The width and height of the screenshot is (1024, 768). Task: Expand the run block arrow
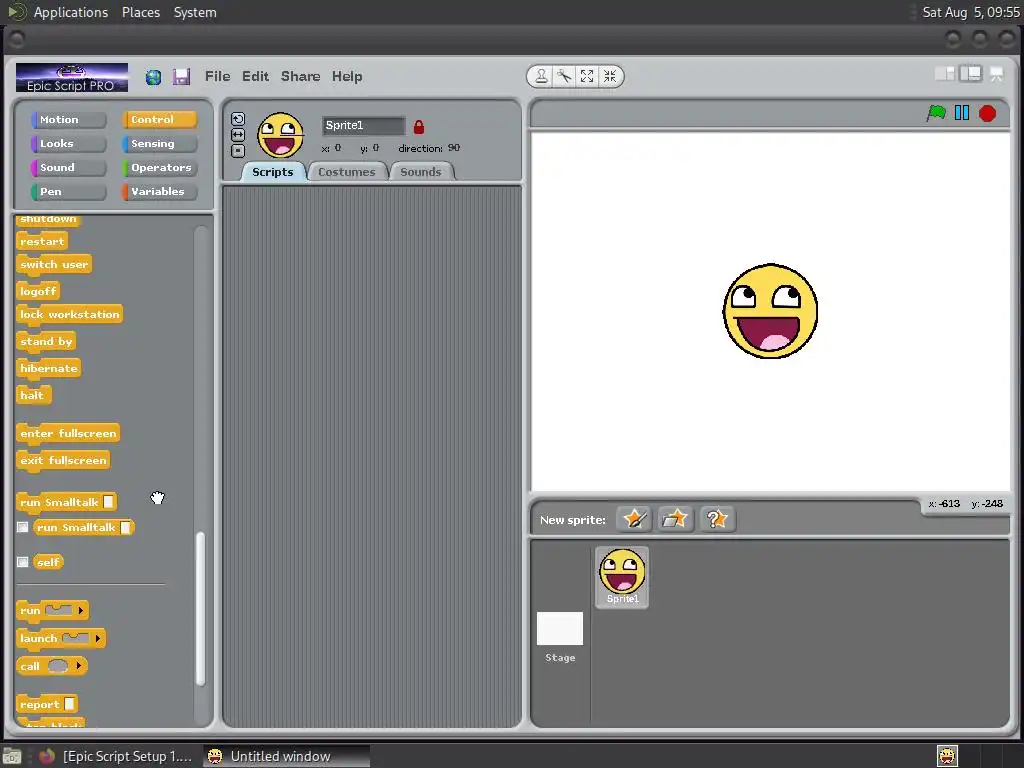point(80,611)
